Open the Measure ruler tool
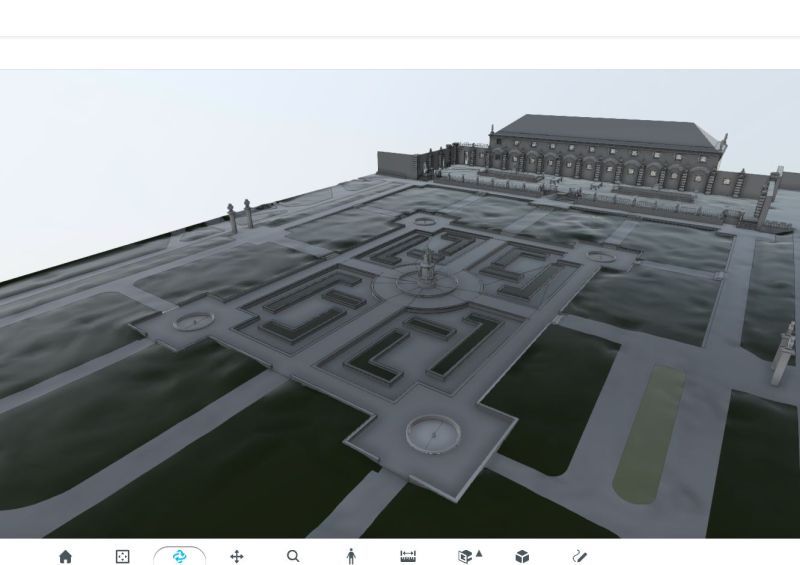The height and width of the screenshot is (565, 800). click(408, 556)
